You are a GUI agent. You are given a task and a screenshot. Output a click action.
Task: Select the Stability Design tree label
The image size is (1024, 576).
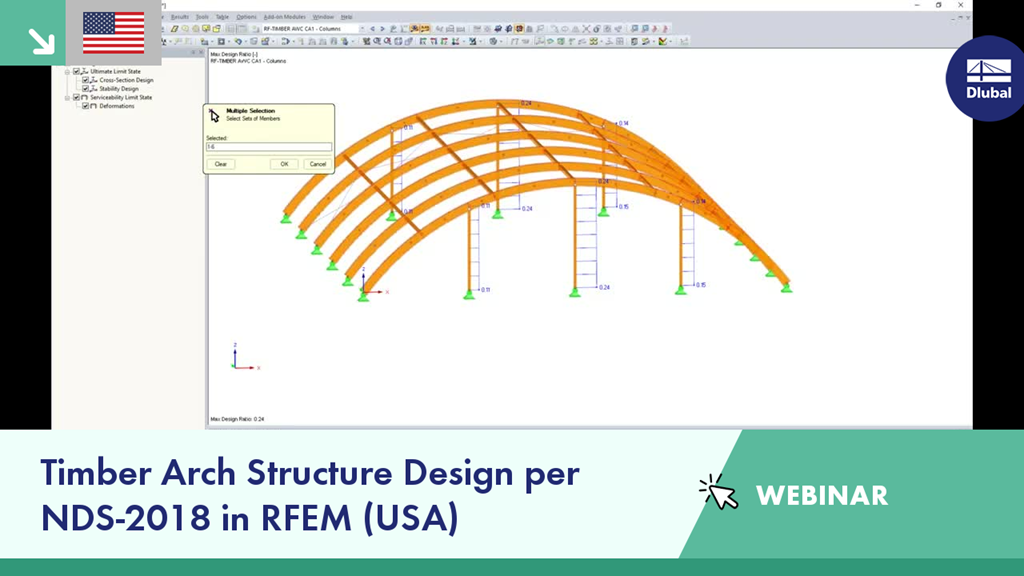[x=119, y=88]
